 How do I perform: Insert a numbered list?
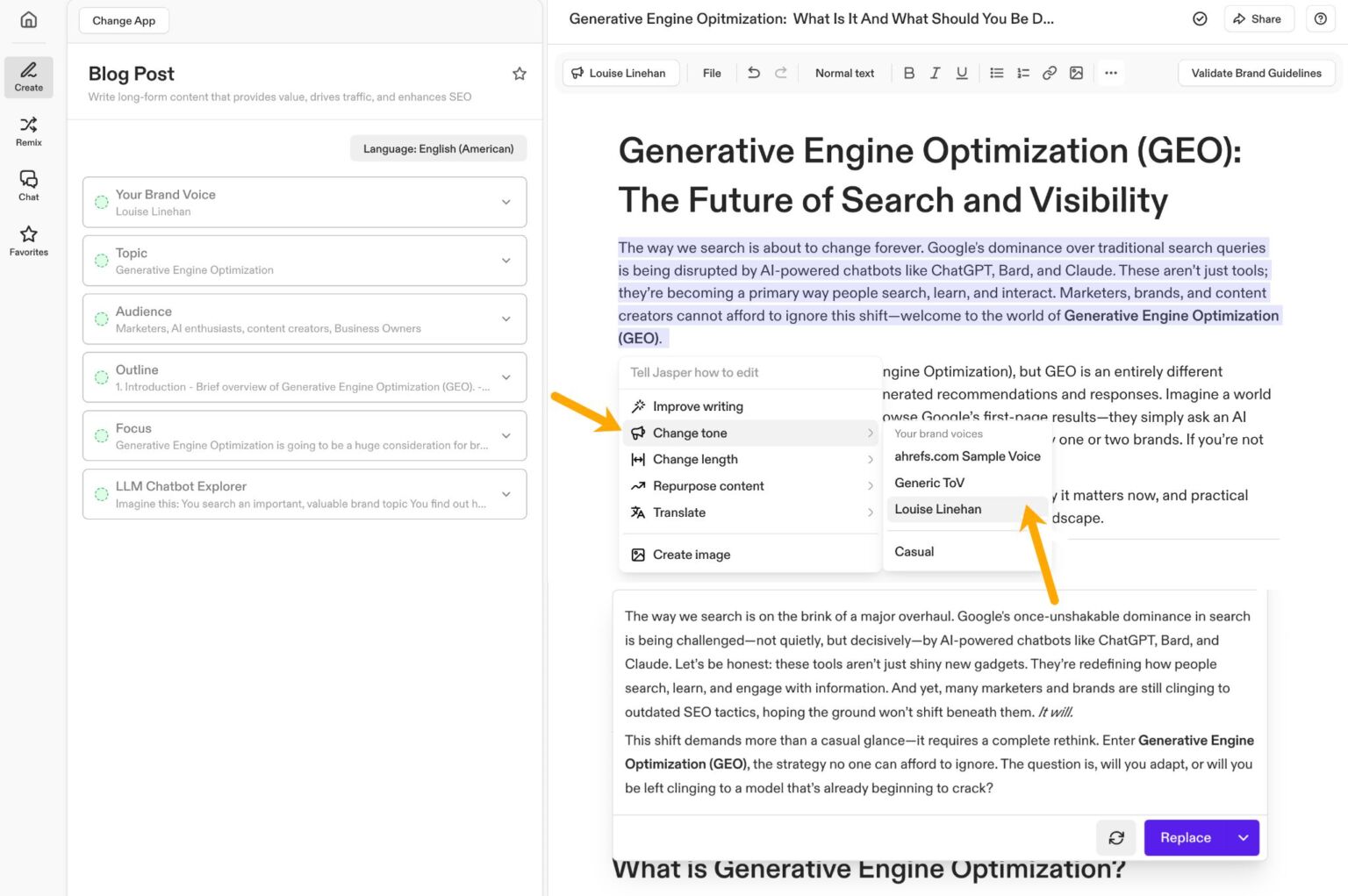coord(1023,73)
